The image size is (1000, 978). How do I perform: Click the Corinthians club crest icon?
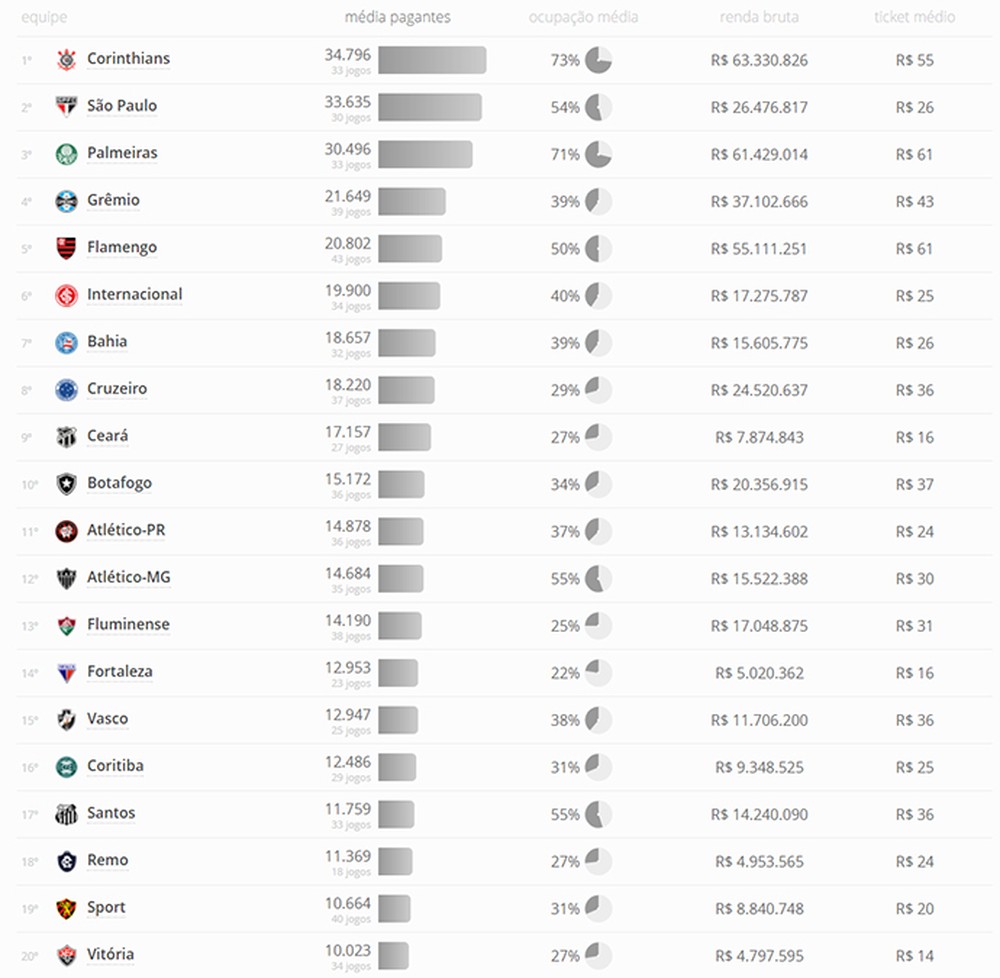[66, 60]
